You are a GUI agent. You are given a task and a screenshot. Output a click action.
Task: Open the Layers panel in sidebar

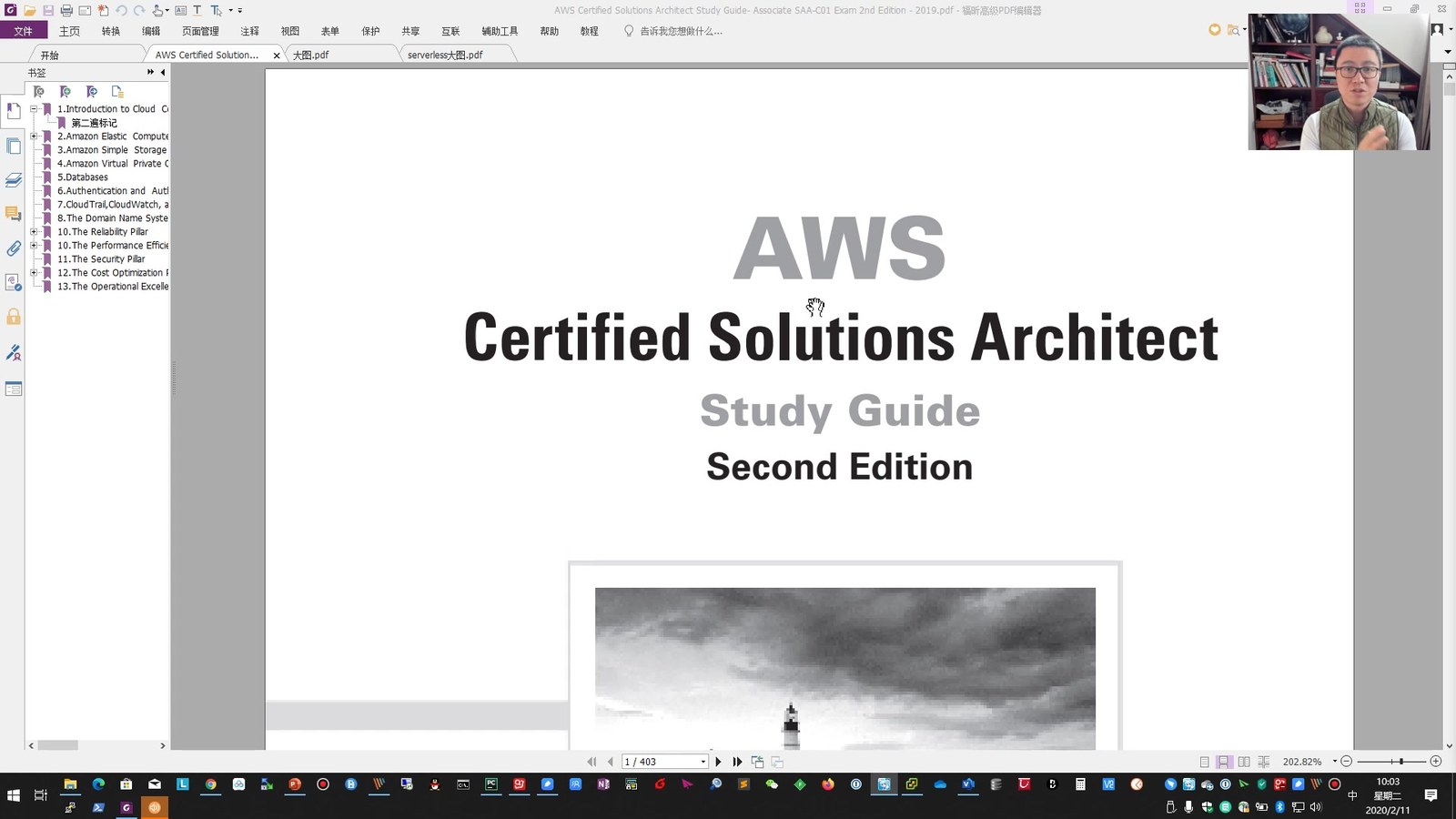pos(14,179)
